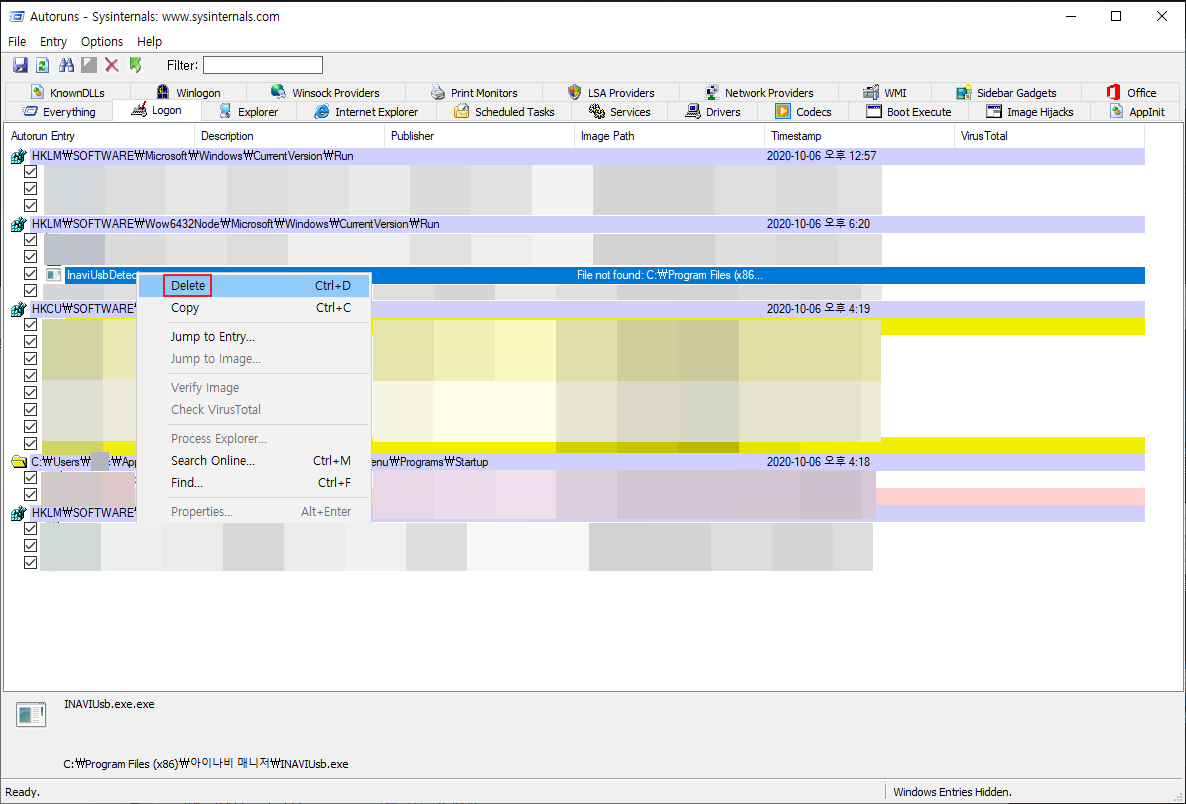Open the Internet Explorer tab

(366, 112)
